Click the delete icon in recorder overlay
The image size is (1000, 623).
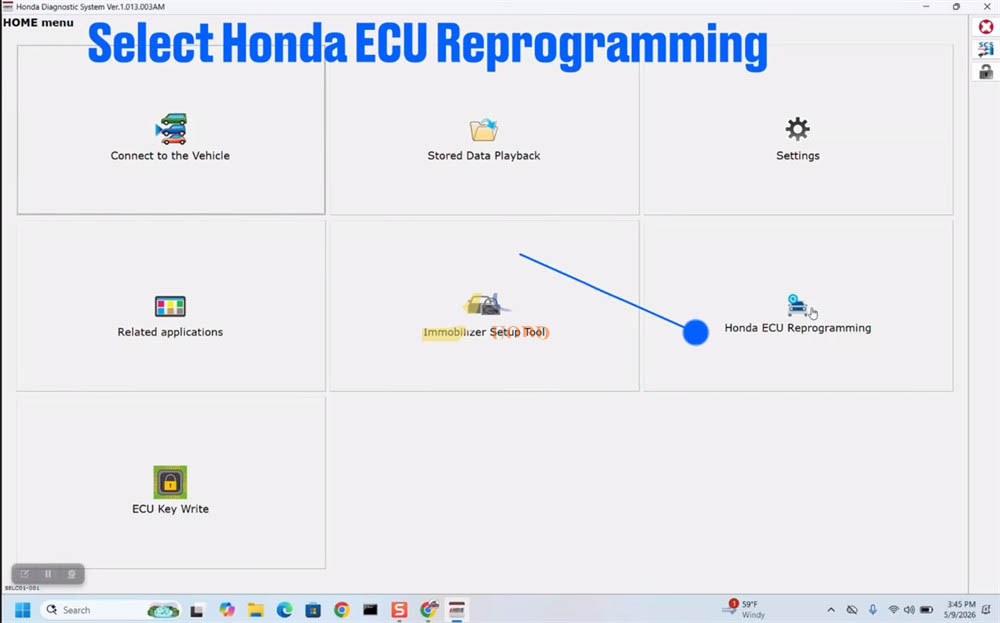[71, 574]
